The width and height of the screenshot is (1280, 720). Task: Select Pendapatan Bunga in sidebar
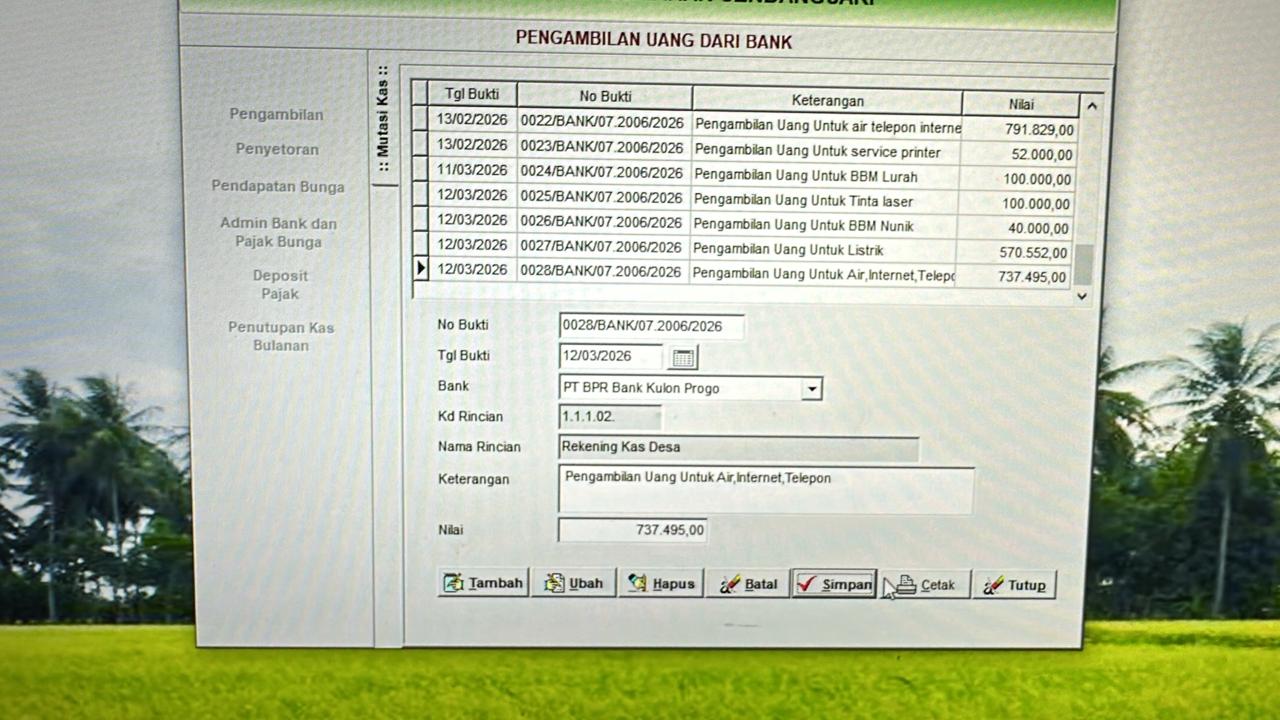click(278, 186)
